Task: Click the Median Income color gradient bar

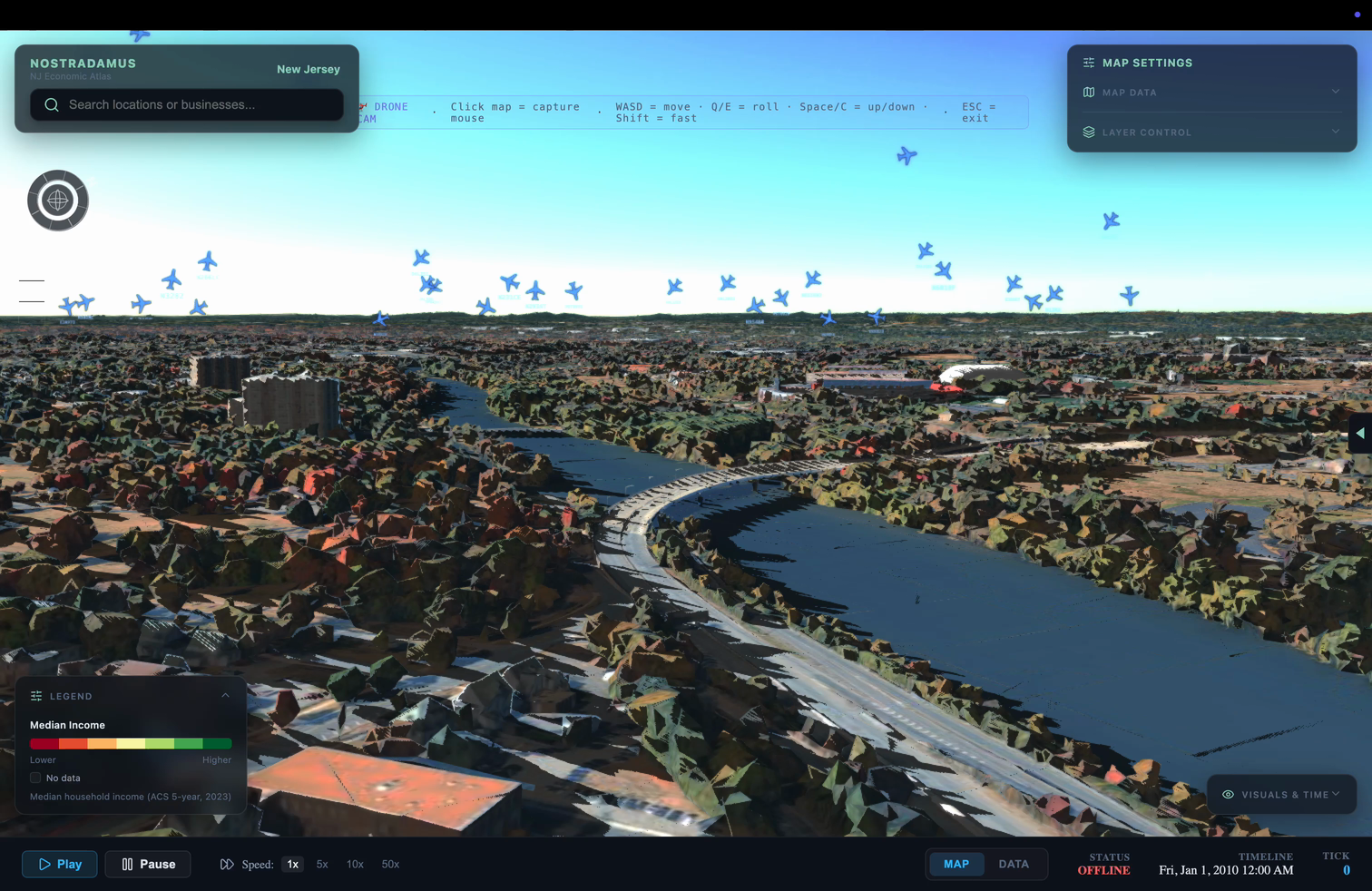Action: coord(131,744)
